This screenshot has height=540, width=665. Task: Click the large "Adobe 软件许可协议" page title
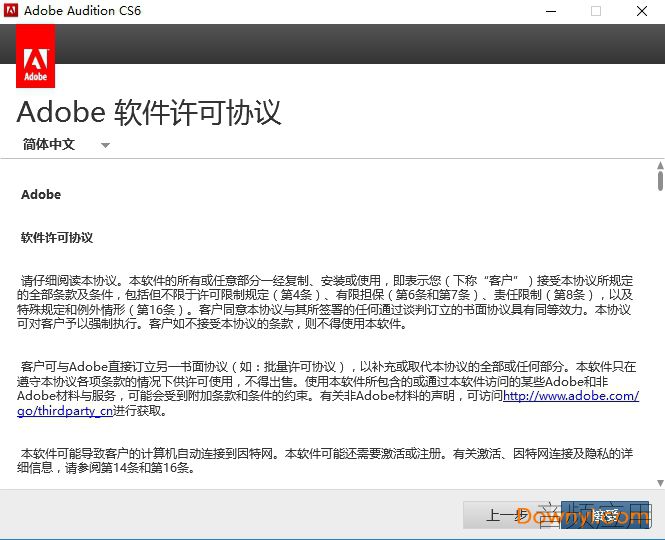pyautogui.click(x=149, y=112)
